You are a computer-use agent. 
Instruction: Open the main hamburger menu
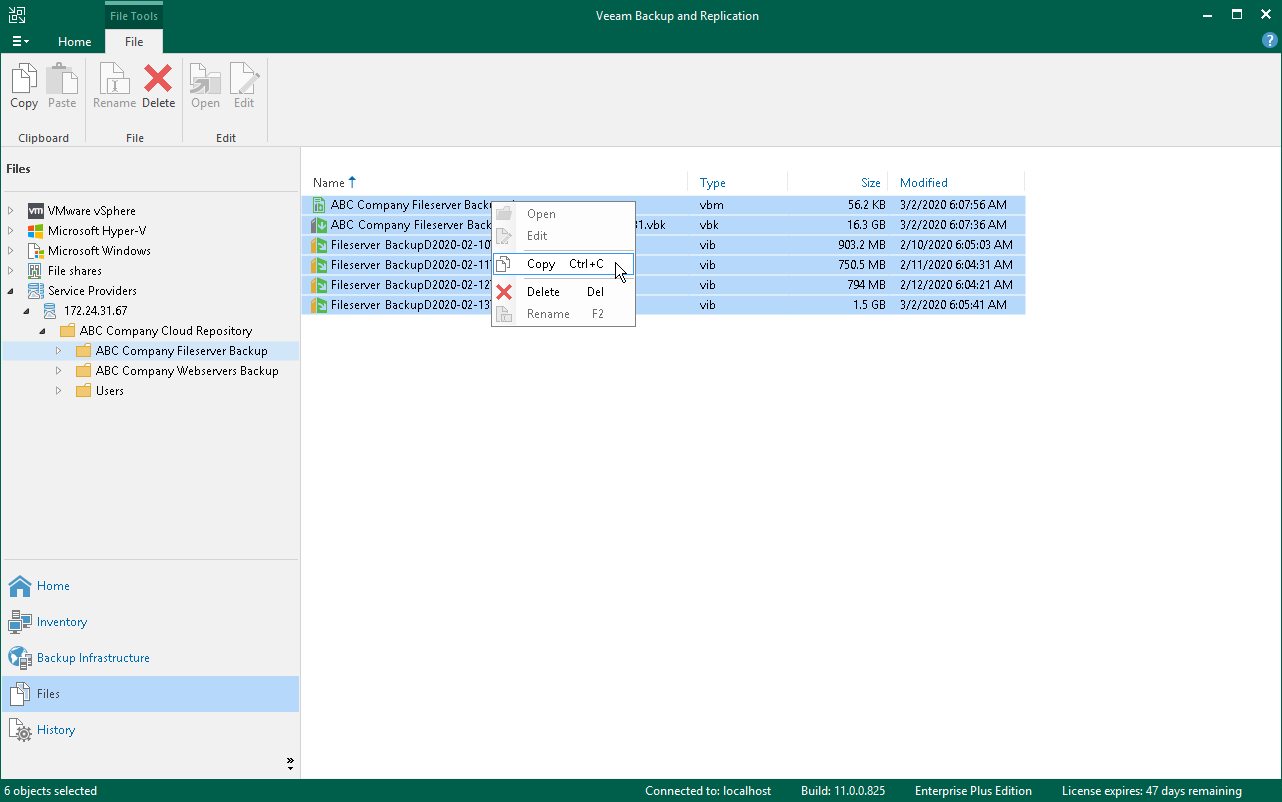20,41
